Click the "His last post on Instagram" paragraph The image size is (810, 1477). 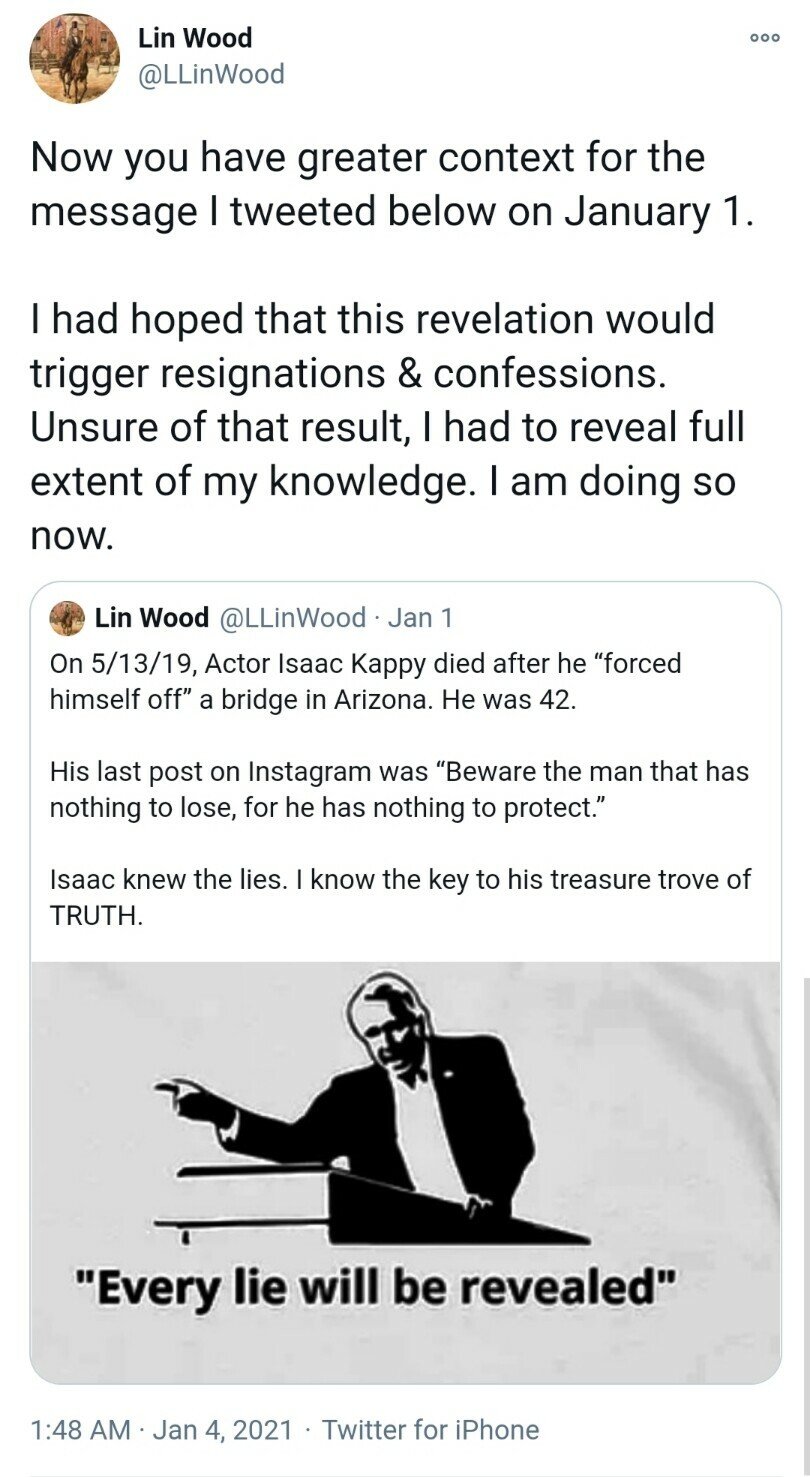tap(398, 790)
